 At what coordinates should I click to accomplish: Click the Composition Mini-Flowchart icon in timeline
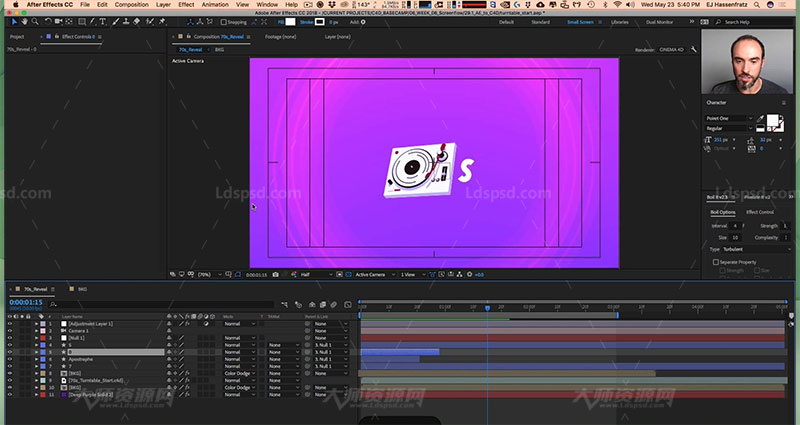click(x=285, y=305)
